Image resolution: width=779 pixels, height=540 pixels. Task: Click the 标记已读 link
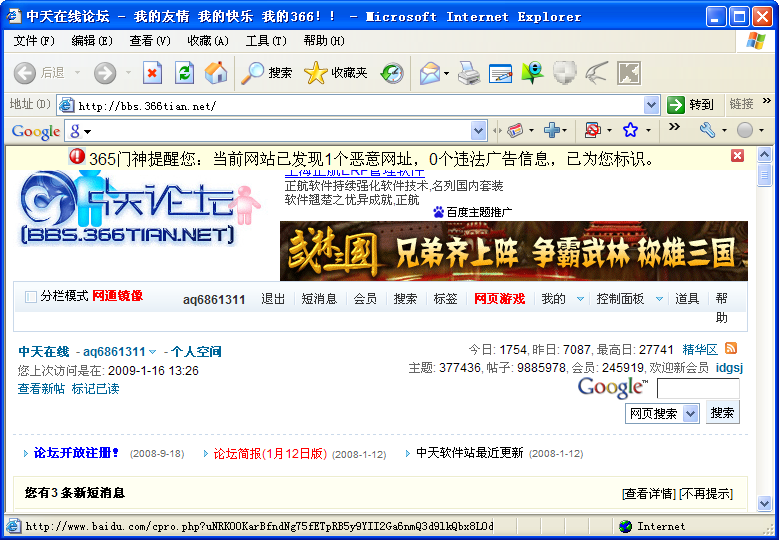point(95,388)
